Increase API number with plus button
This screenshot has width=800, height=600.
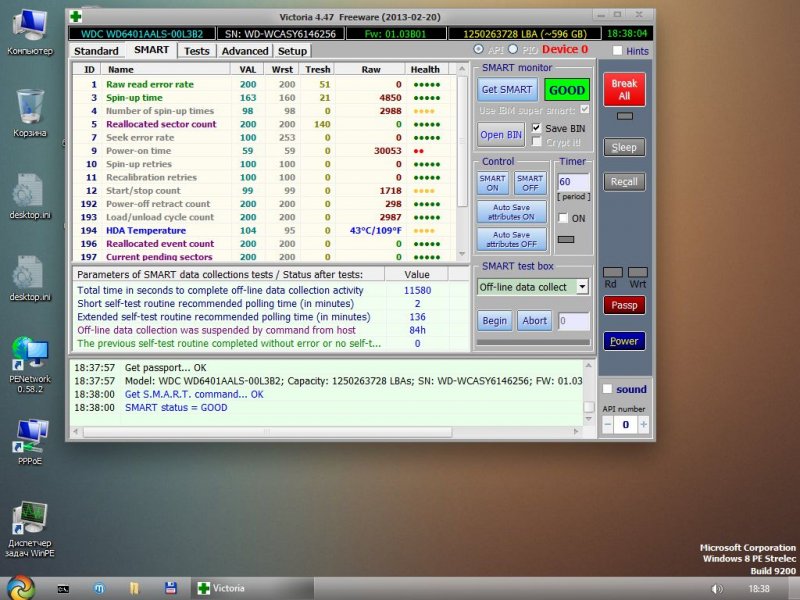click(x=643, y=425)
